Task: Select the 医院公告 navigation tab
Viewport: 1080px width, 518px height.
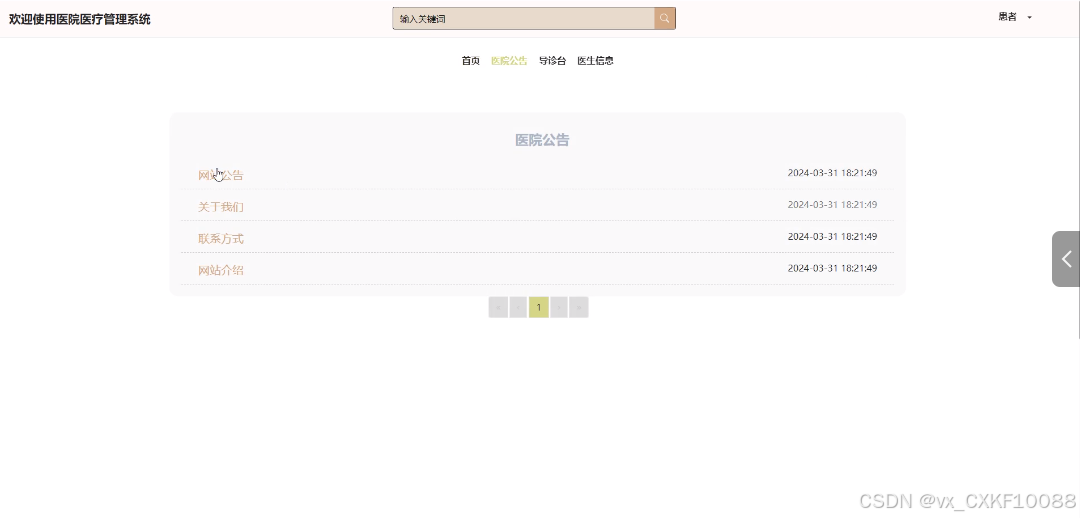Action: coord(509,61)
